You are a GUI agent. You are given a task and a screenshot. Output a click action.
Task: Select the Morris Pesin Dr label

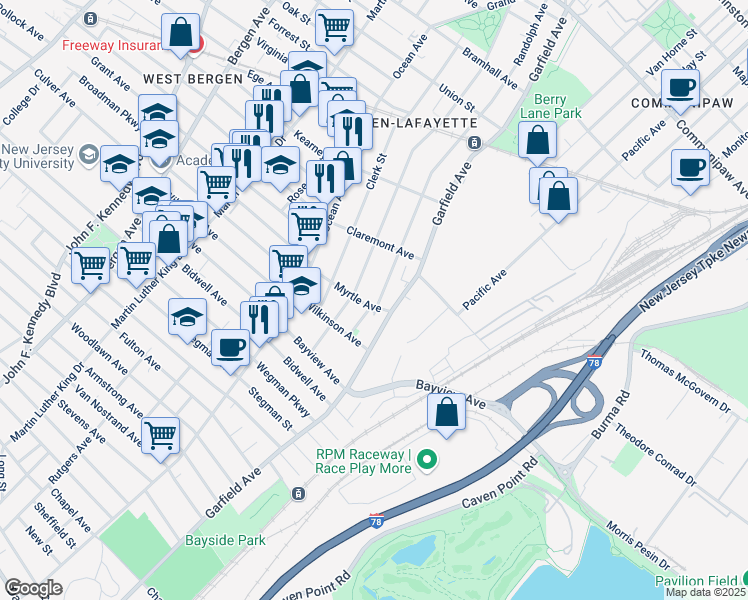pyautogui.click(x=638, y=546)
